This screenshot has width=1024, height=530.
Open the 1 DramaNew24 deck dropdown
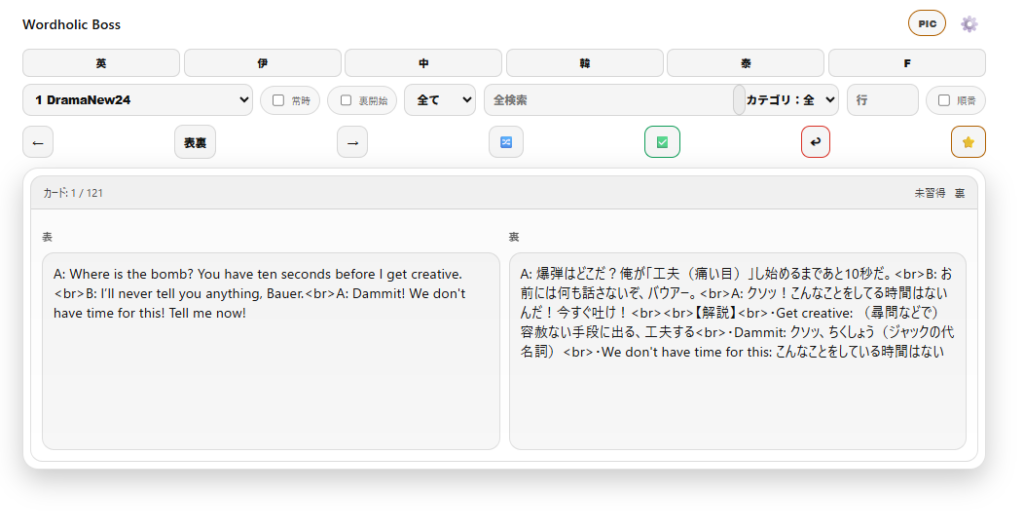click(138, 100)
